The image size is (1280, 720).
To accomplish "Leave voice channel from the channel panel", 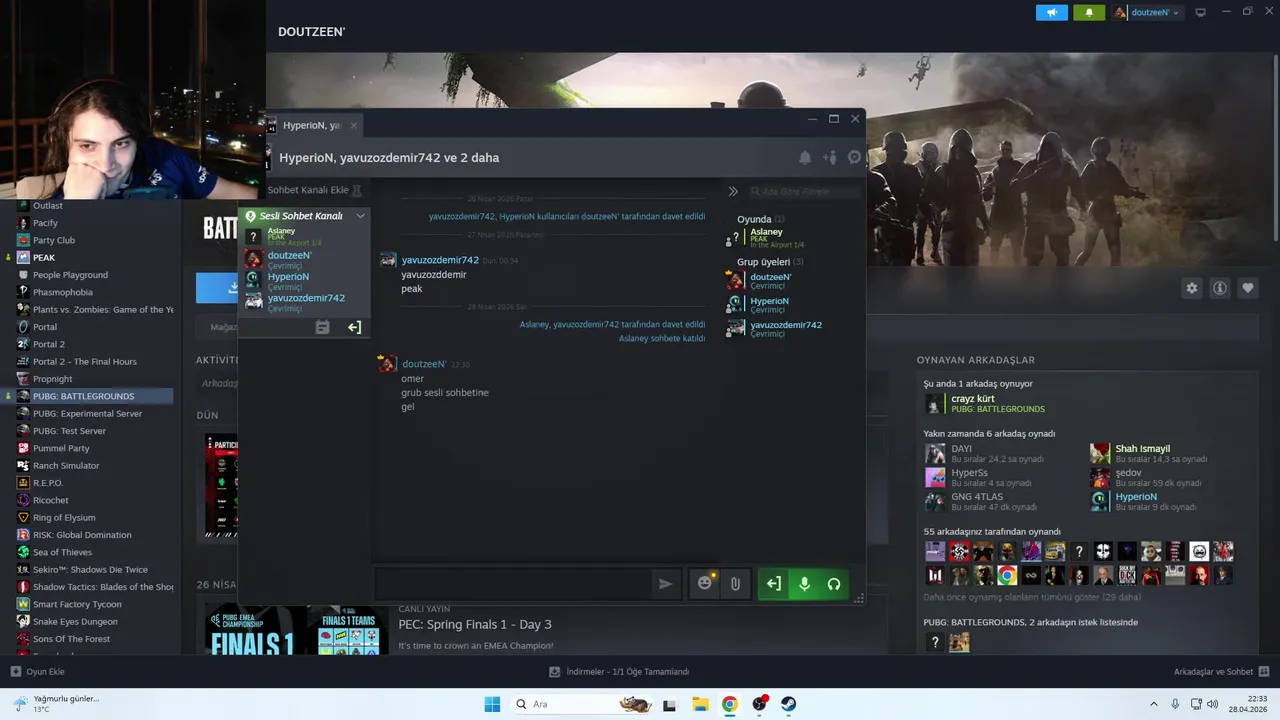I will click(354, 327).
